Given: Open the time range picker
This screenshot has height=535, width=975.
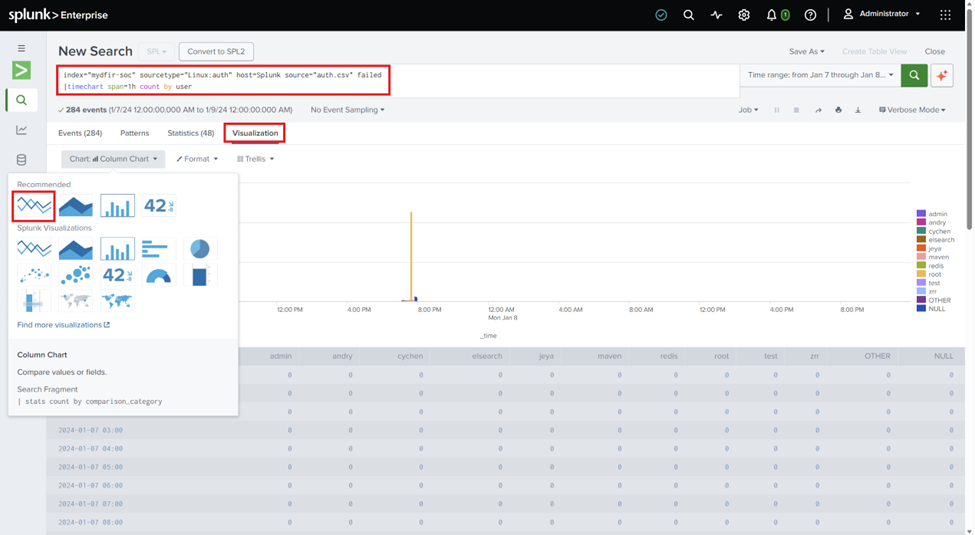Looking at the screenshot, I should [820, 75].
